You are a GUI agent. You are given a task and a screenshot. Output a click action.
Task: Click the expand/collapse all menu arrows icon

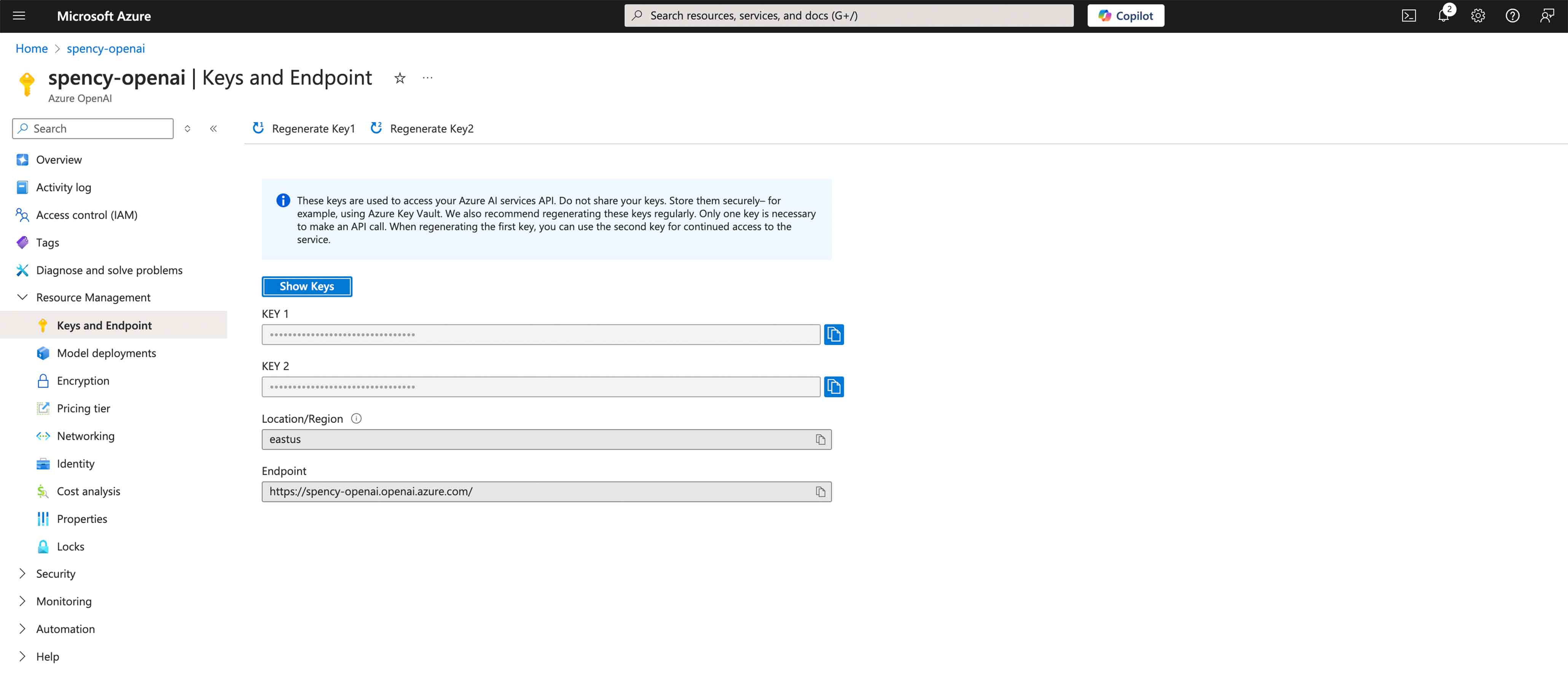point(188,129)
